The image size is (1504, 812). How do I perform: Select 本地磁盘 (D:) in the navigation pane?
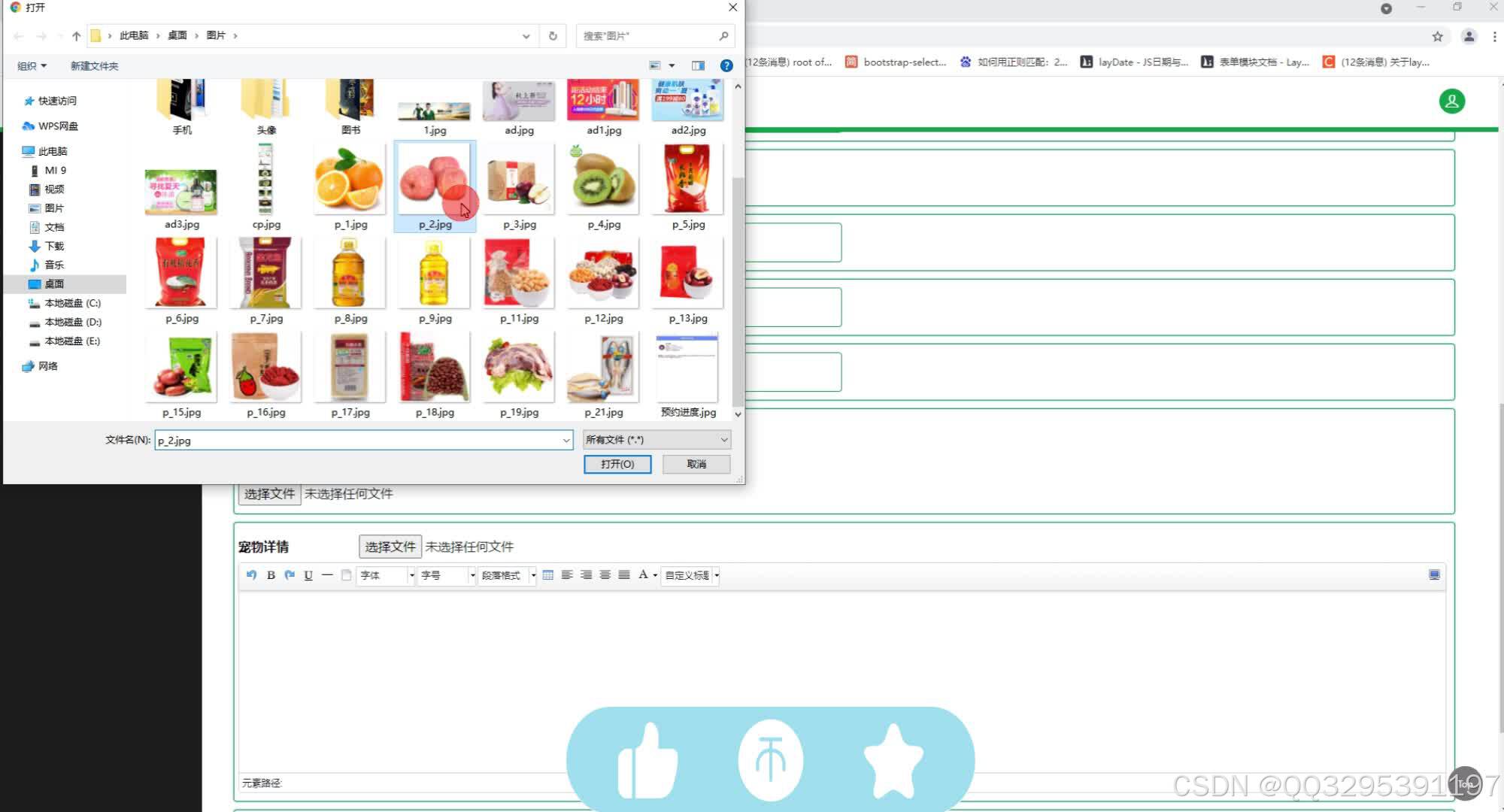(x=65, y=322)
